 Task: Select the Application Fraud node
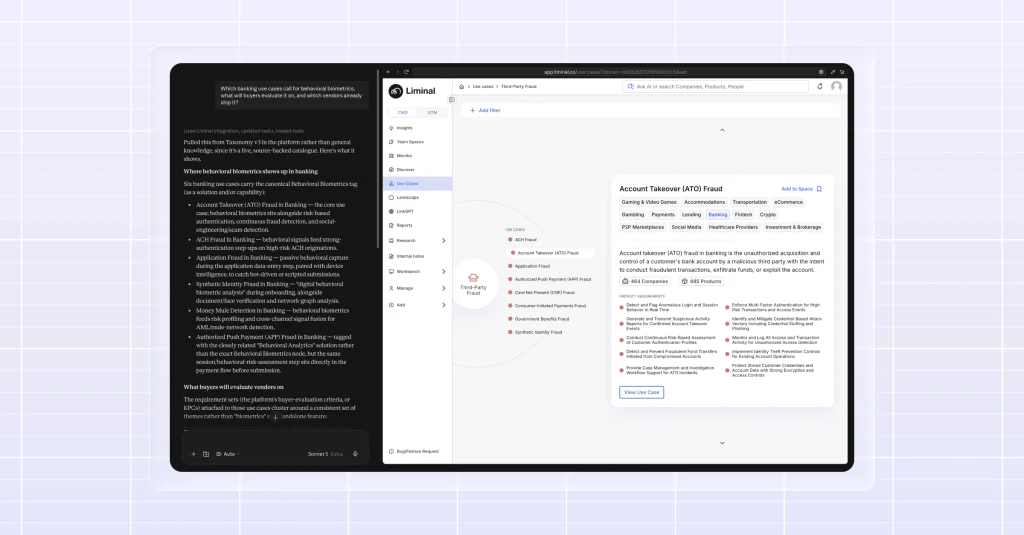coord(528,266)
